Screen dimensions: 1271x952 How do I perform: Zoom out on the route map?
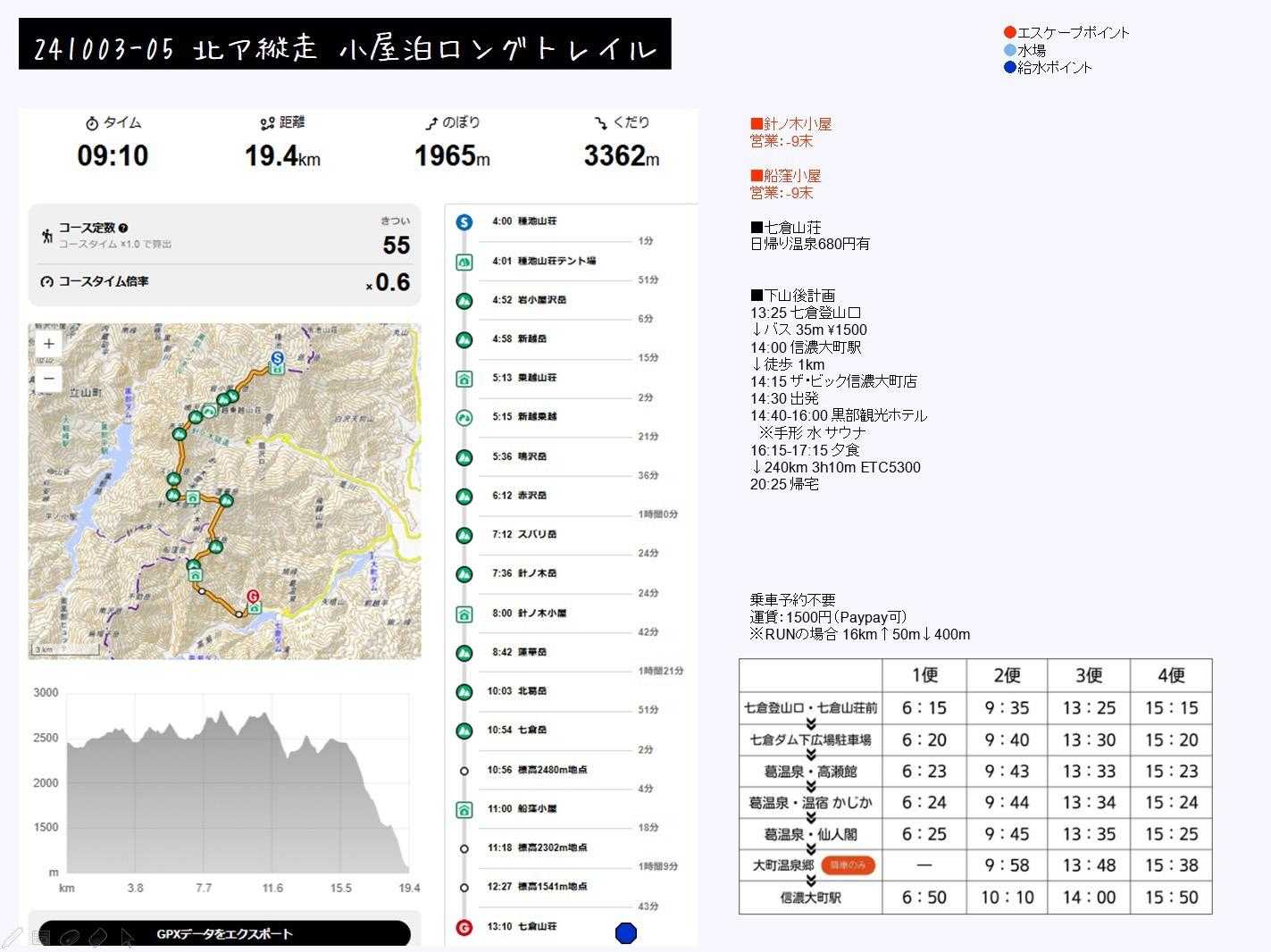pos(49,379)
